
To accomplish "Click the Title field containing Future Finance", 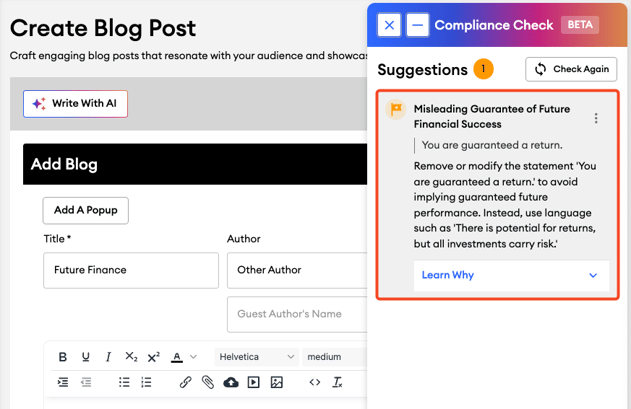I will point(130,270).
